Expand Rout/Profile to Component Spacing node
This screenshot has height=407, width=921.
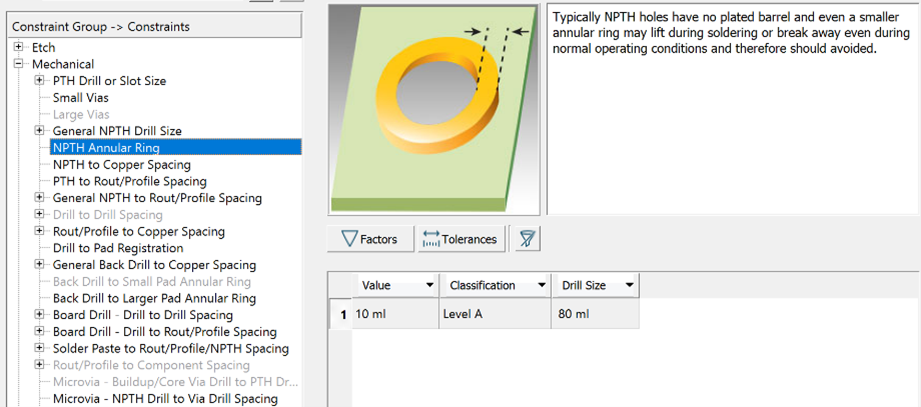(39, 365)
